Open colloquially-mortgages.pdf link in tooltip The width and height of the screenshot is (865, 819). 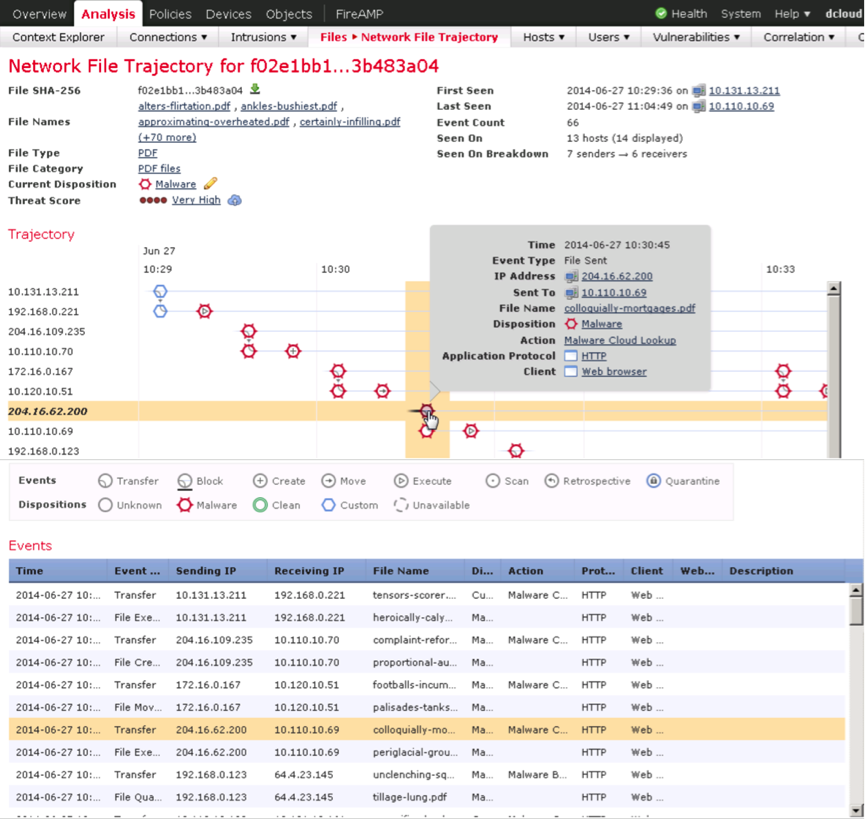click(x=629, y=308)
